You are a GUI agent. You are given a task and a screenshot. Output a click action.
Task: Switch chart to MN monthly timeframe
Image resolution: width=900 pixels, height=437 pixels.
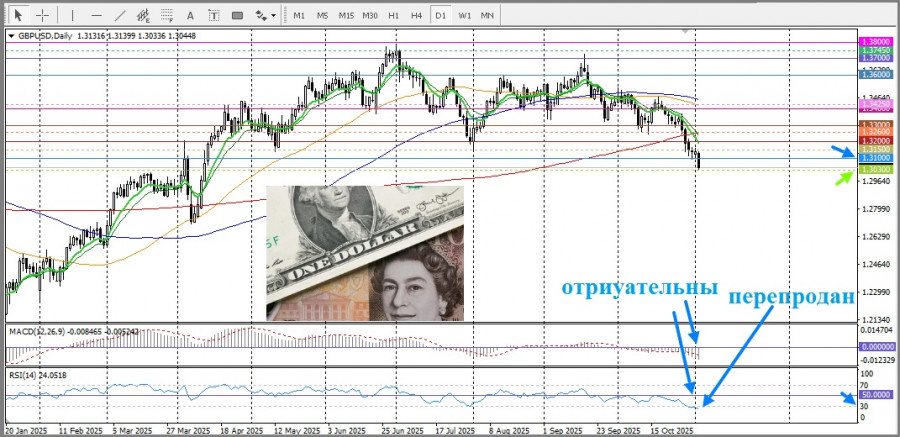[x=487, y=16]
